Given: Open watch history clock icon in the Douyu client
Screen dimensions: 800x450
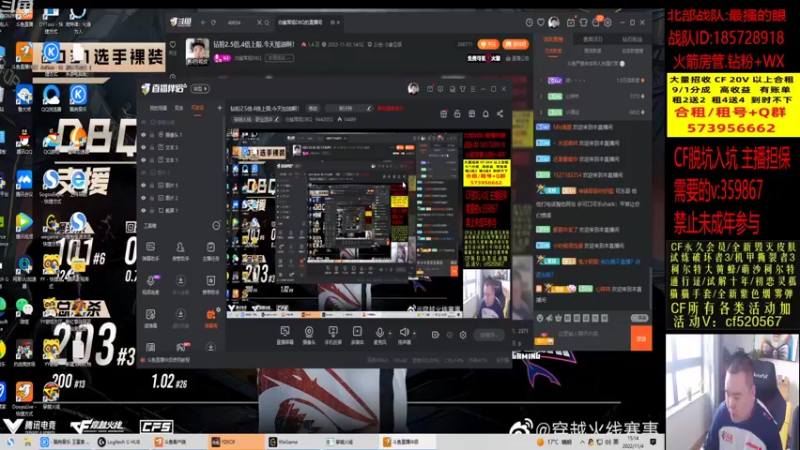Looking at the screenshot, I should [x=529, y=22].
